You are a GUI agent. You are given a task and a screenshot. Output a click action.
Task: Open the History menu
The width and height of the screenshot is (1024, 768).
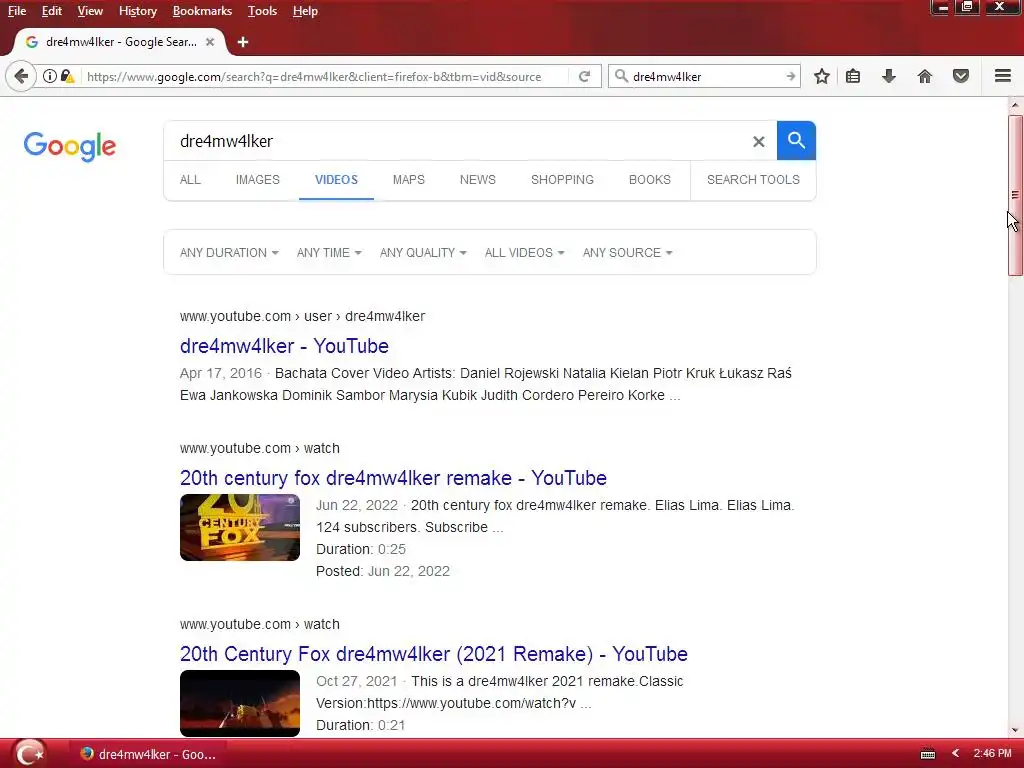point(138,11)
